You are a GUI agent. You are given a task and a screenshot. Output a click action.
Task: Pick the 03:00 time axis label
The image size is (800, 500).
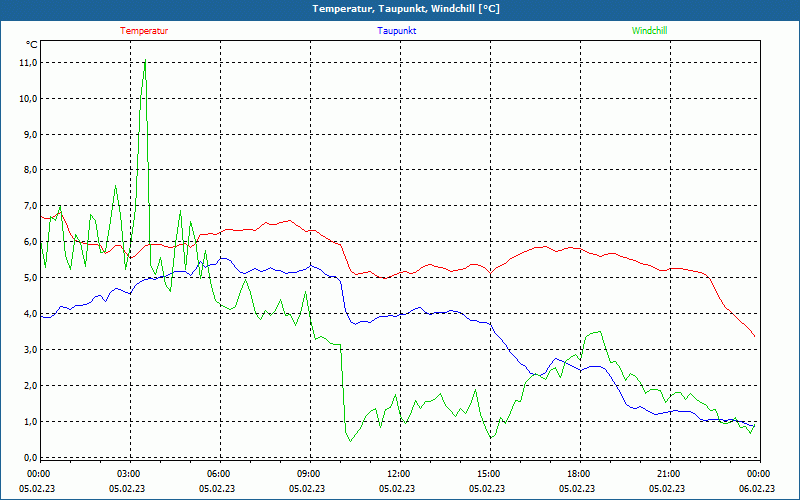(x=128, y=474)
